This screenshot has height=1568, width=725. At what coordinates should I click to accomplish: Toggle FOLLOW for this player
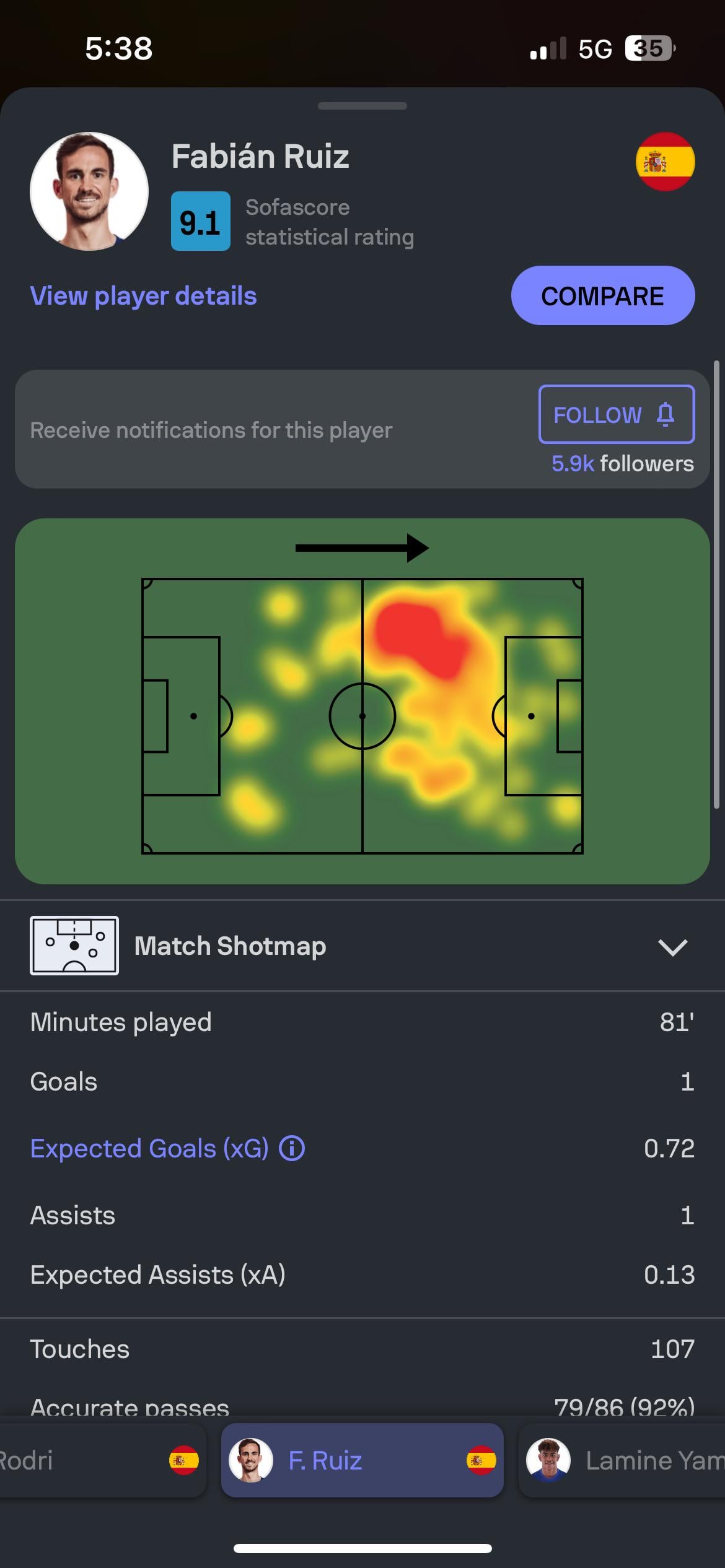[x=616, y=414]
